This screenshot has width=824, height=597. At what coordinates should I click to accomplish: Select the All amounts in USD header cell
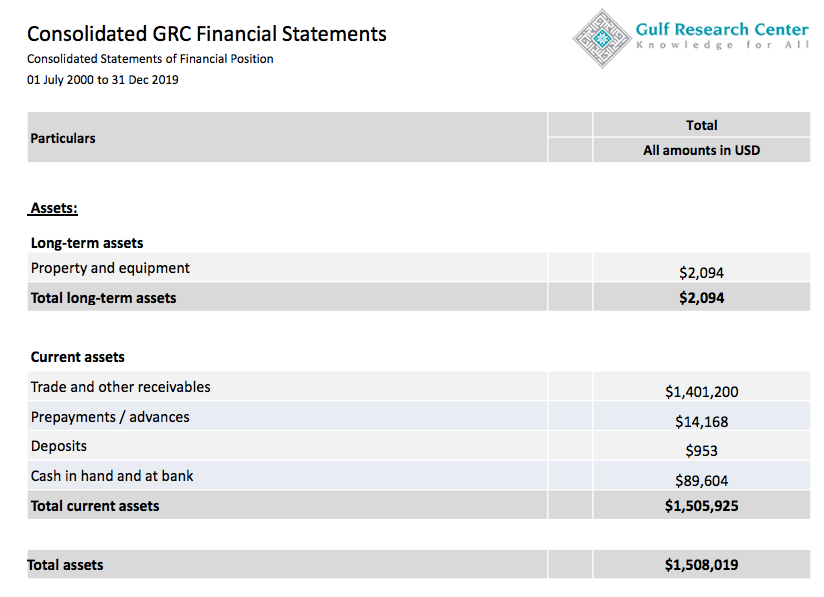pos(701,150)
